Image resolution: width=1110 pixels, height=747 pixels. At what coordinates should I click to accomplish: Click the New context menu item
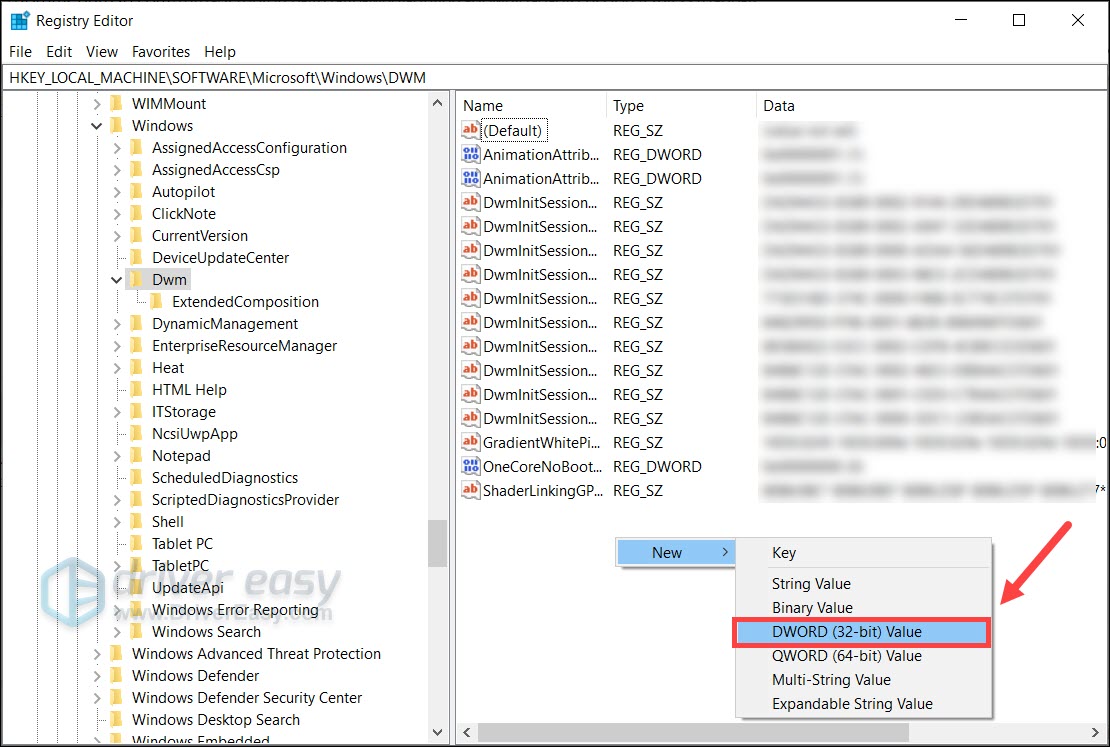[x=676, y=552]
